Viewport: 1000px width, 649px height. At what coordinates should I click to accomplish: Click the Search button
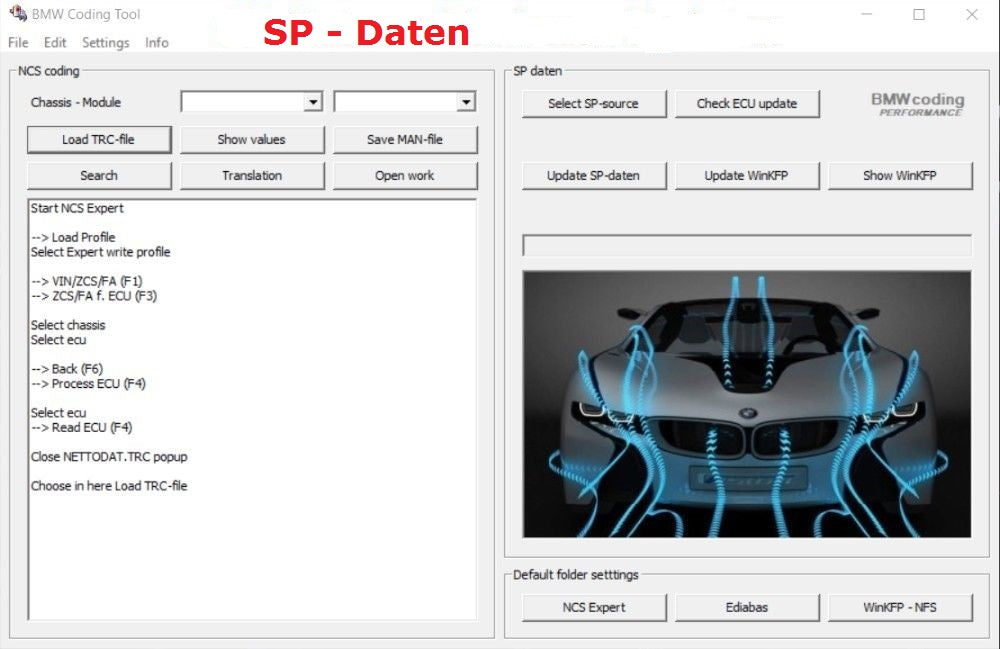coord(99,176)
